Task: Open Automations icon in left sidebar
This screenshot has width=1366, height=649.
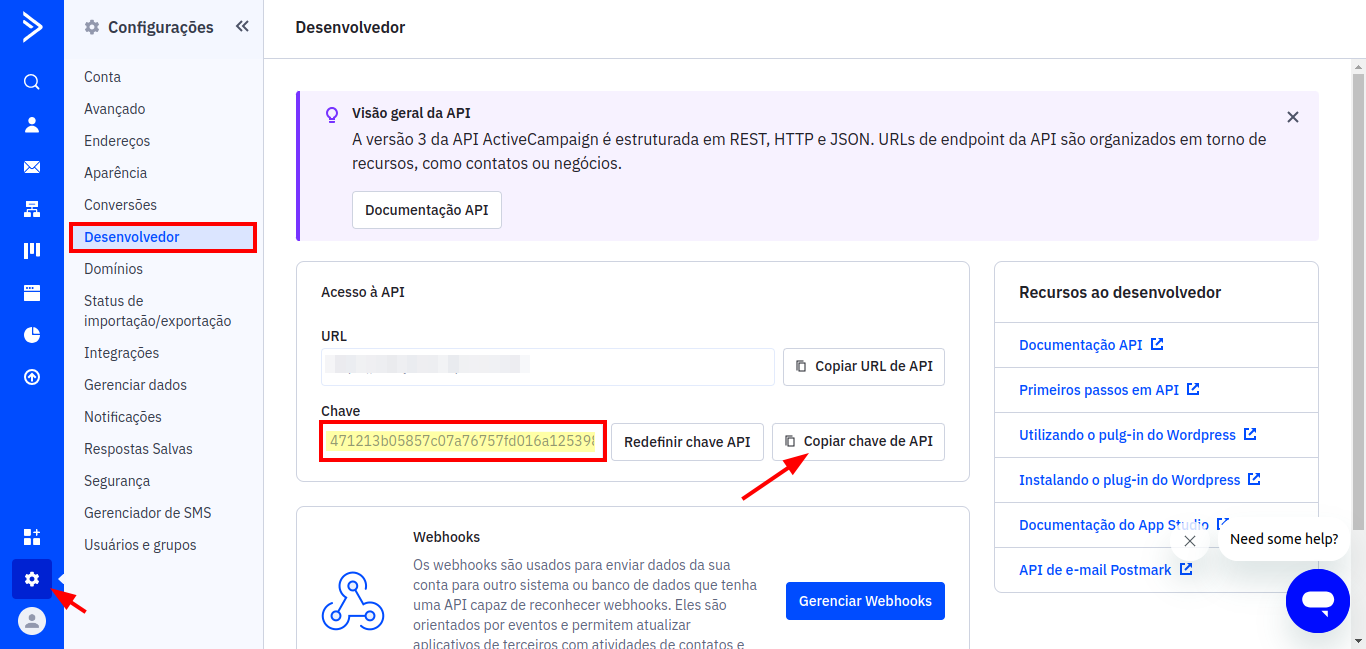Action: [32, 209]
